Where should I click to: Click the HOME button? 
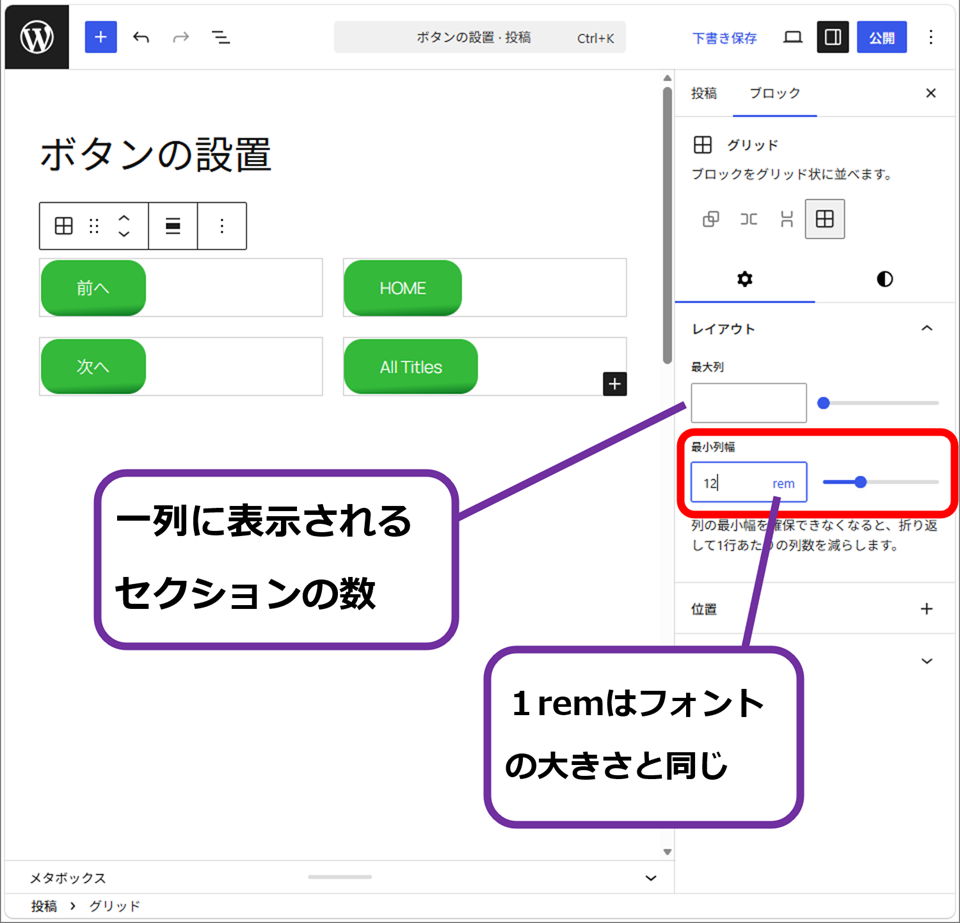(x=403, y=288)
